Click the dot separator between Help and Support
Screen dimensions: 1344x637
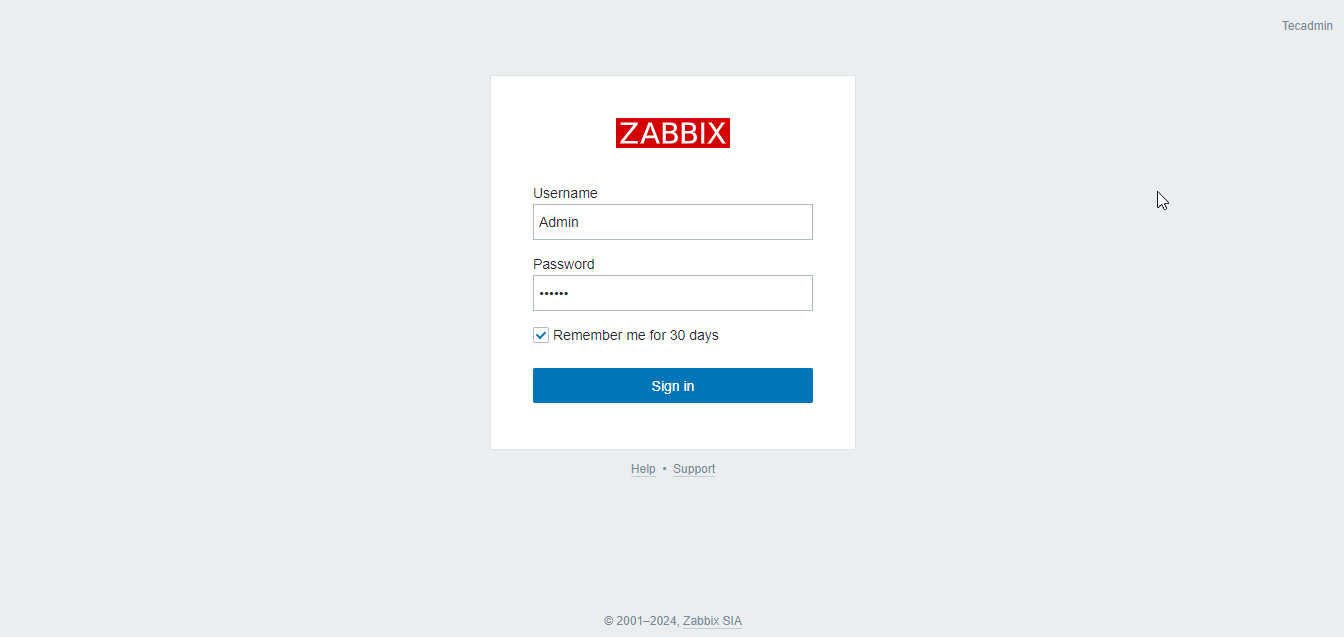click(x=664, y=468)
